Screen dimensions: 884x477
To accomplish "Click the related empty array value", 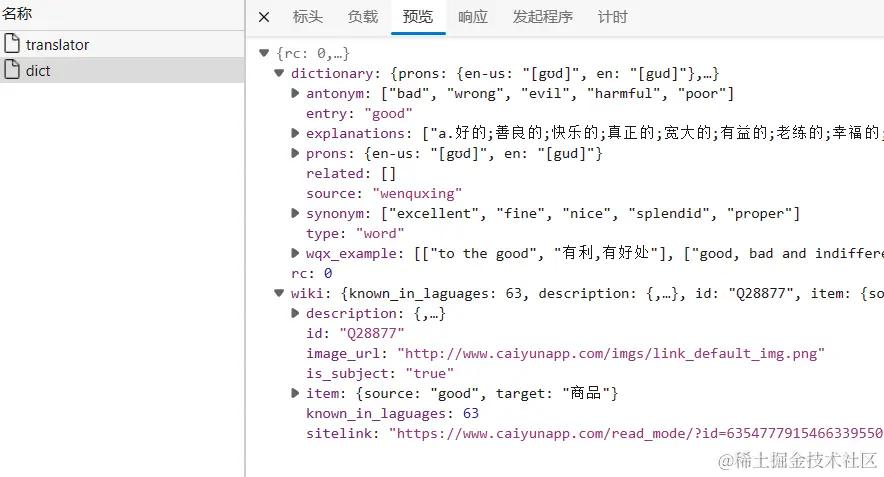I will pyautogui.click(x=388, y=174).
